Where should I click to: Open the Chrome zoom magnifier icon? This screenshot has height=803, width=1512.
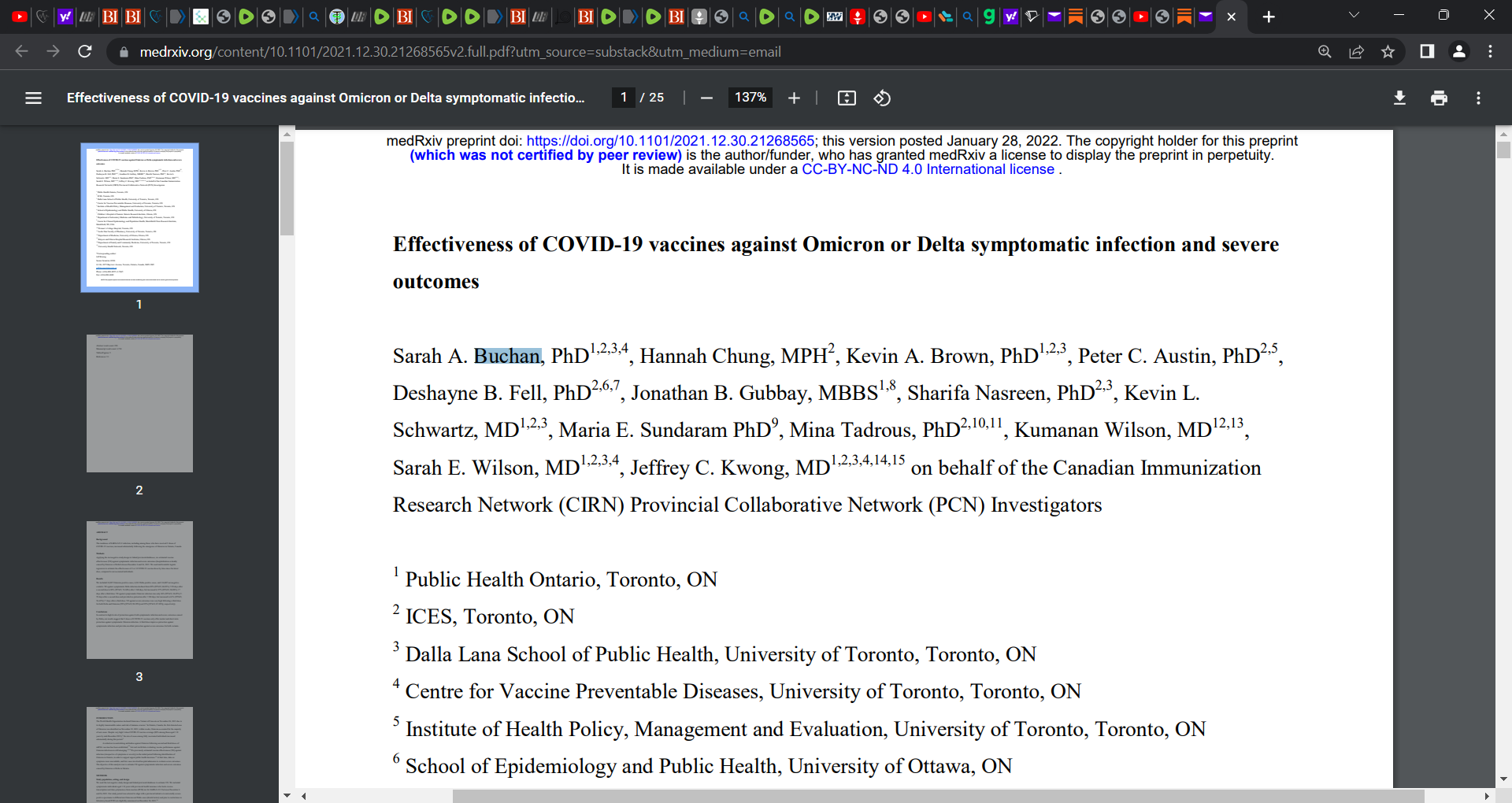point(1325,51)
